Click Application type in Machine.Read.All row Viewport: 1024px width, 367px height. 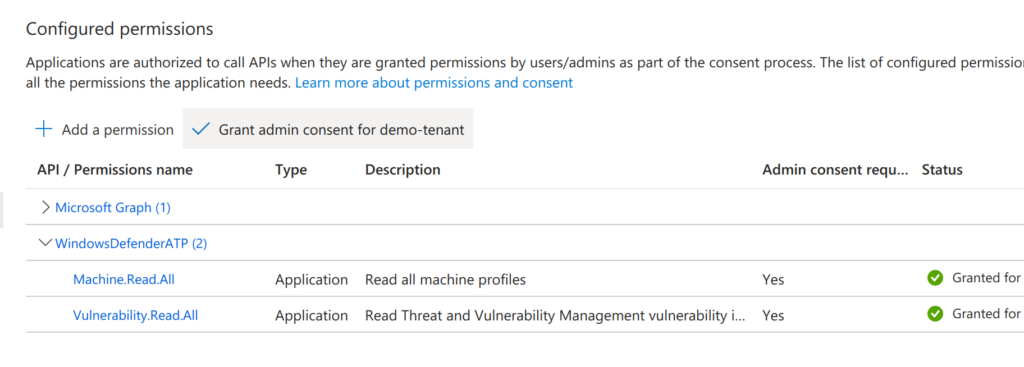(312, 279)
